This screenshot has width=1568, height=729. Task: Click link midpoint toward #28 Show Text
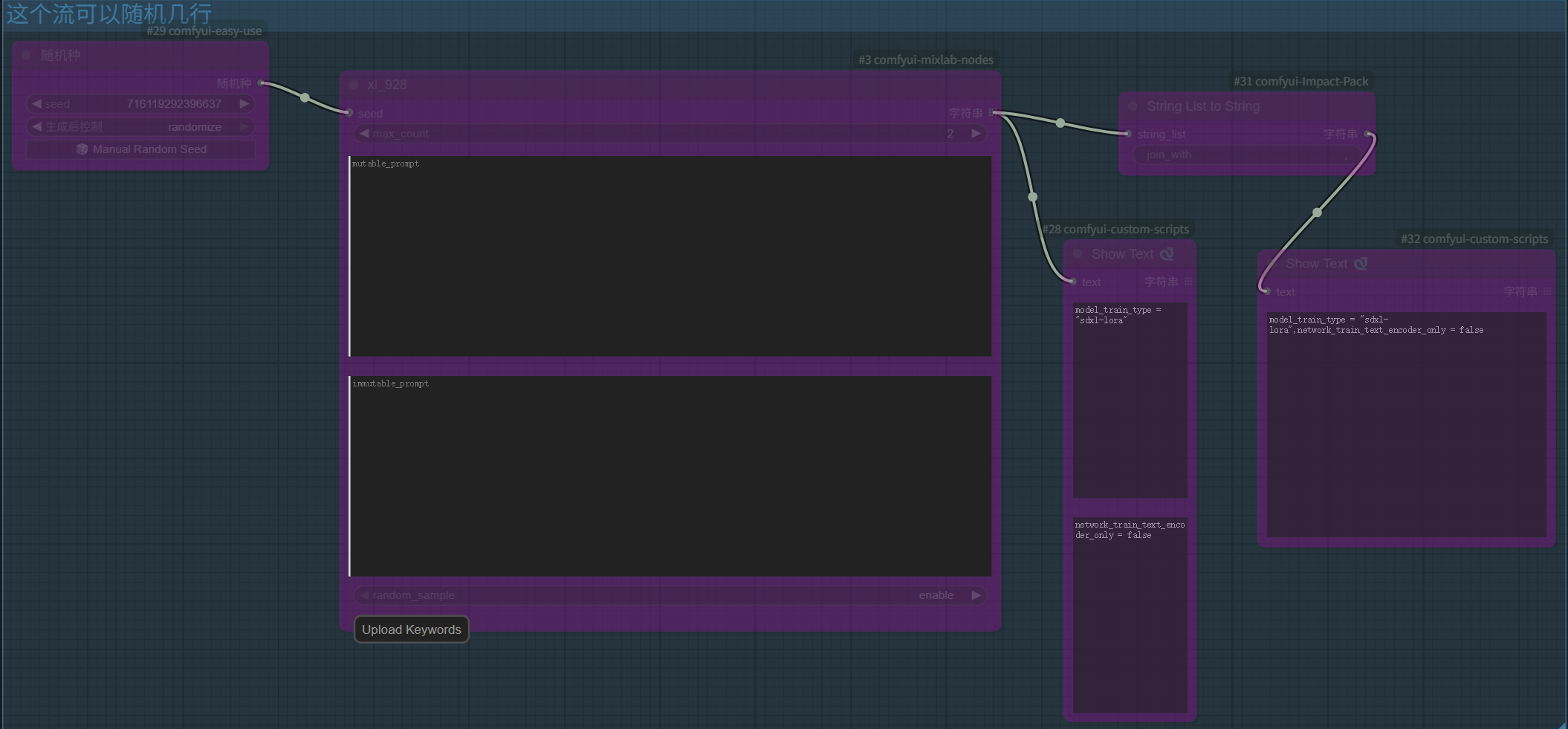click(1033, 197)
